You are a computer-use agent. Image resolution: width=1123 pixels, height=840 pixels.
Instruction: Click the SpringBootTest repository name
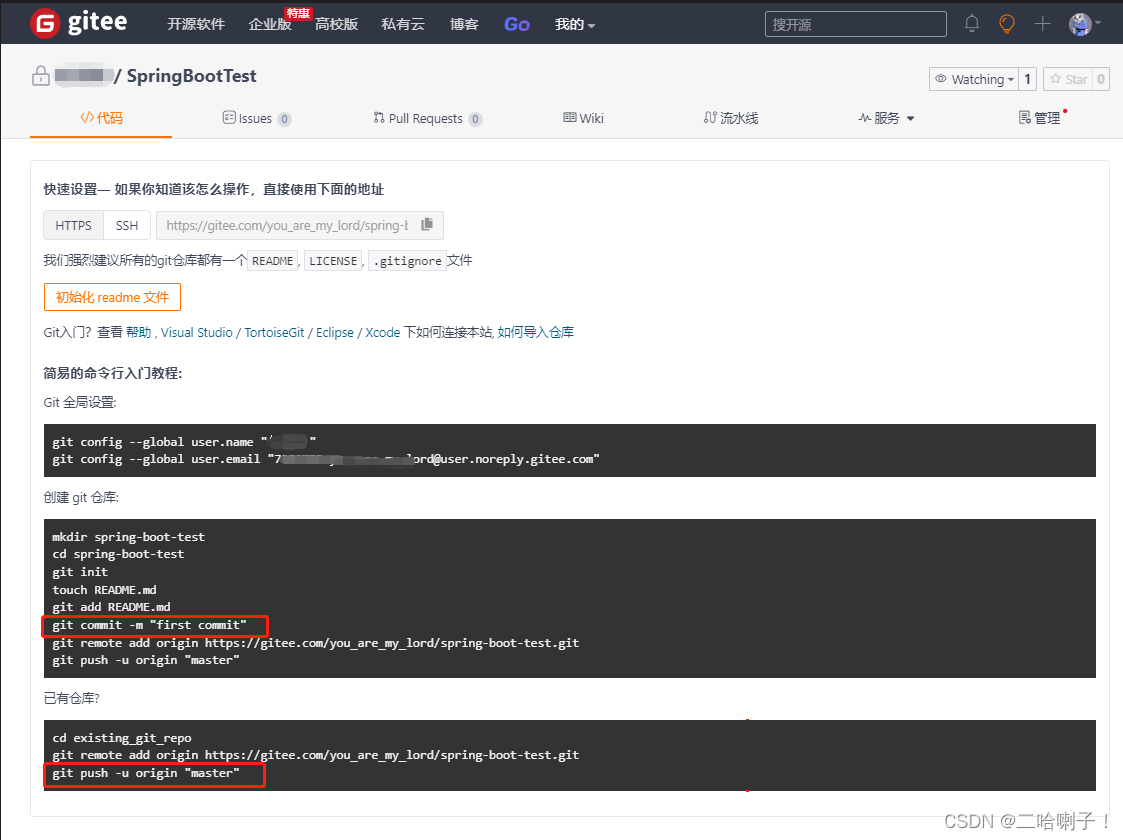[x=191, y=76]
